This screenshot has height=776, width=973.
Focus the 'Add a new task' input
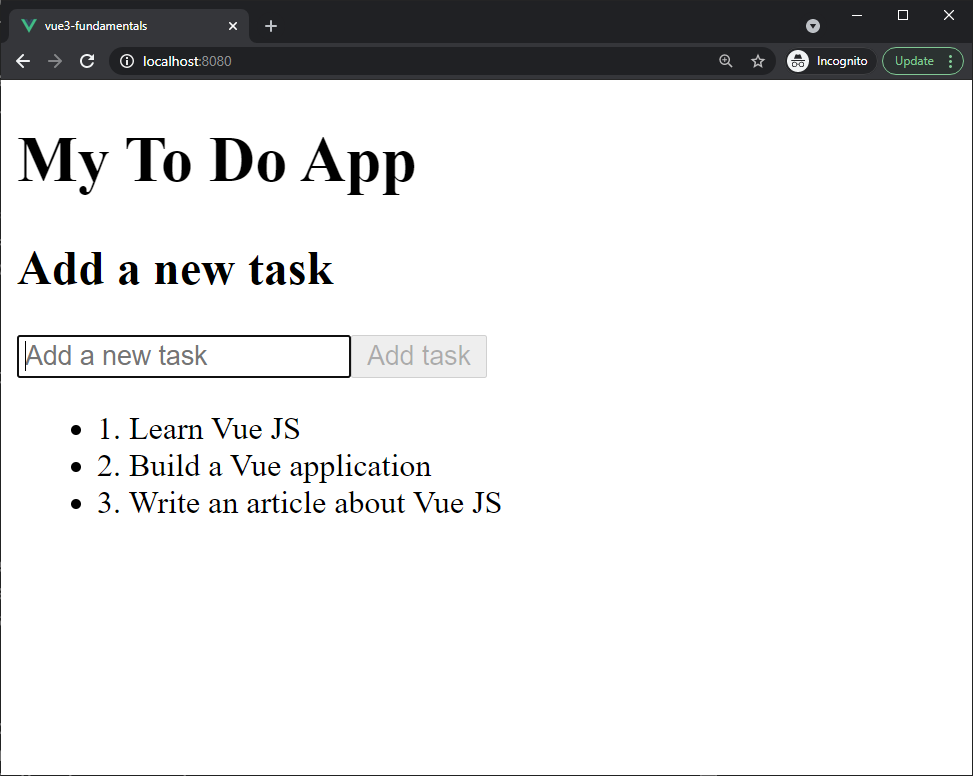click(184, 356)
